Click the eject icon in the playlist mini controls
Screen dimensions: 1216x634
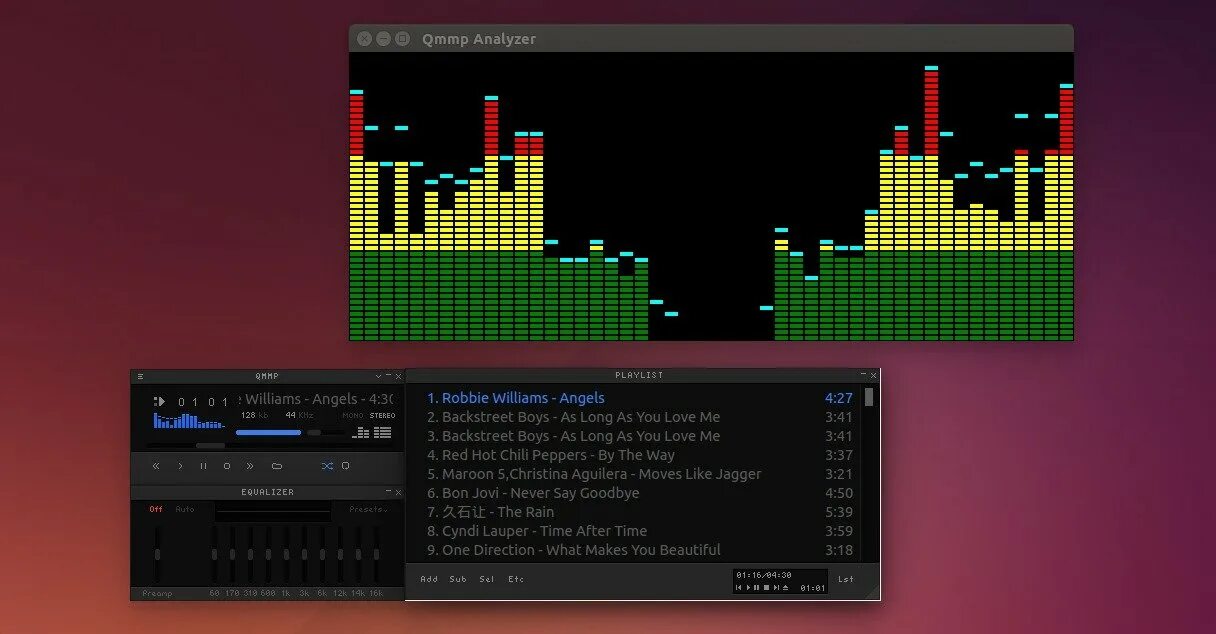tap(785, 588)
